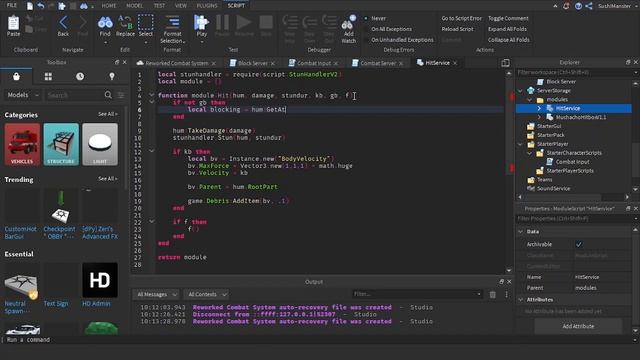The image size is (640, 360).
Task: Fold the function at line 4
Action: (151, 95)
